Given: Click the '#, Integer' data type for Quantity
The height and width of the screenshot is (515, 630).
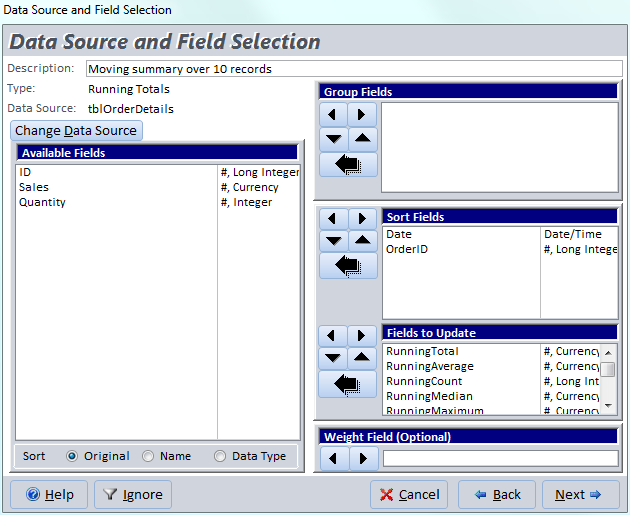Looking at the screenshot, I should point(246,202).
